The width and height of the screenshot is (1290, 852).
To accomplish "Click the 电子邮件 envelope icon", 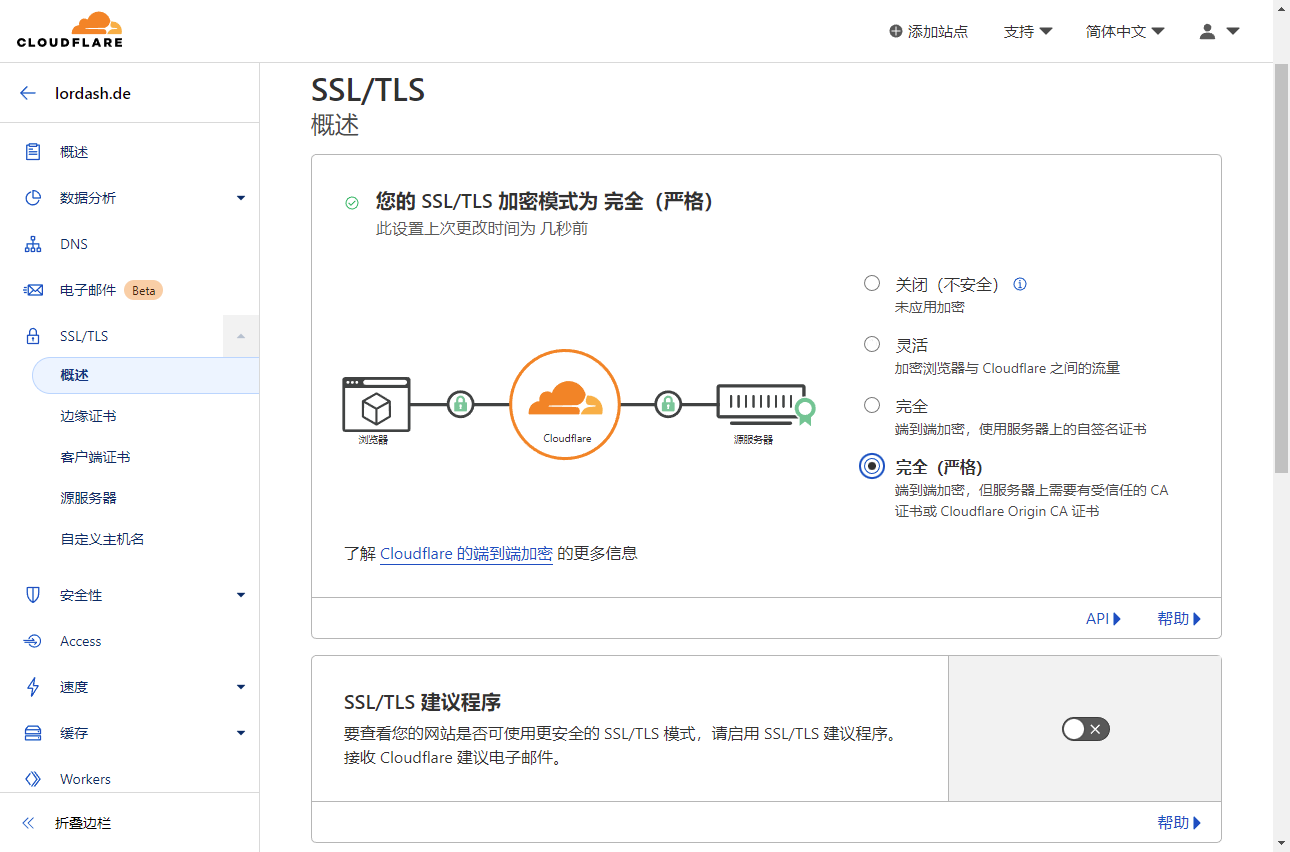I will pos(33,290).
